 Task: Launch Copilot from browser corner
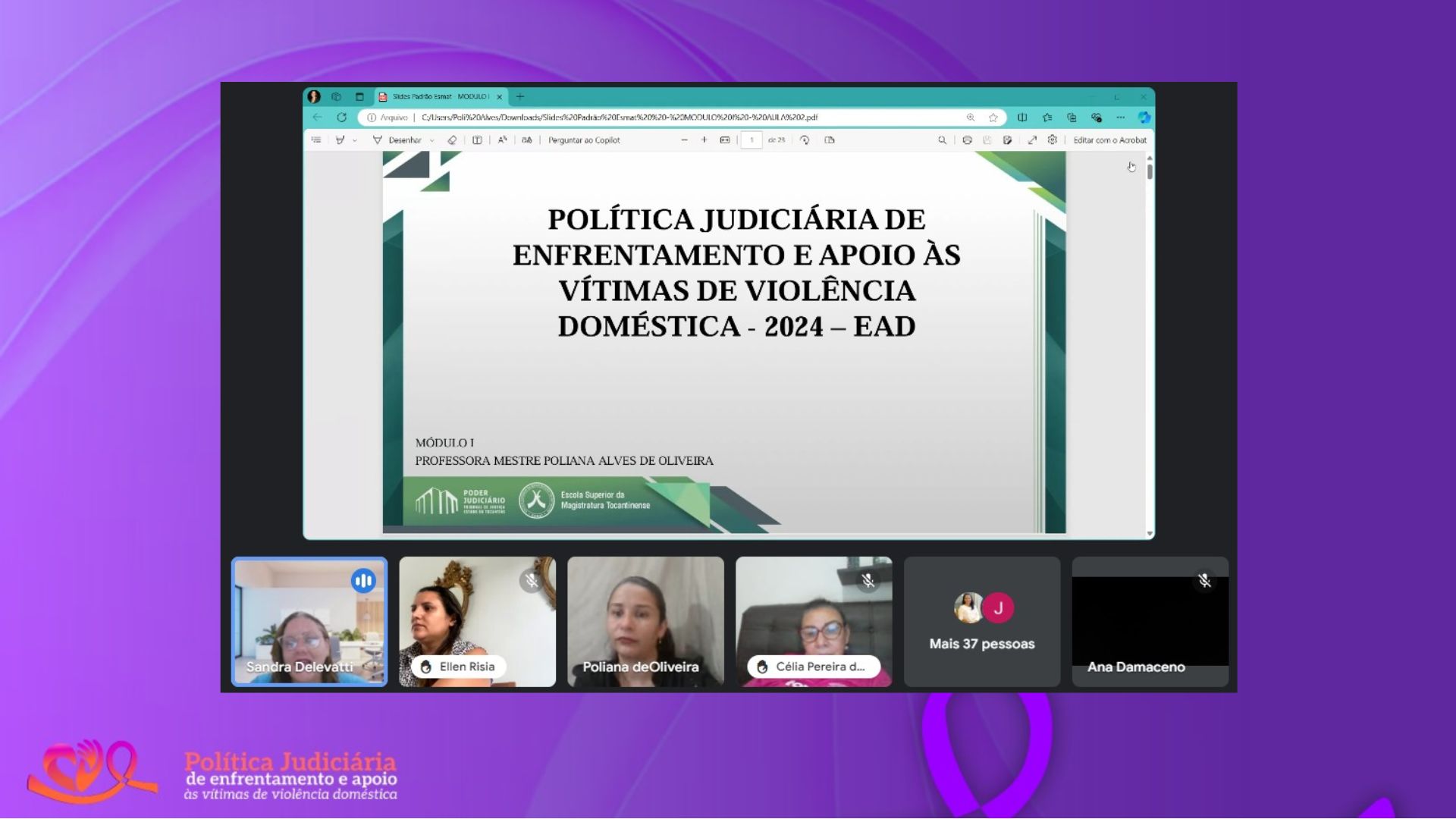point(1144,118)
